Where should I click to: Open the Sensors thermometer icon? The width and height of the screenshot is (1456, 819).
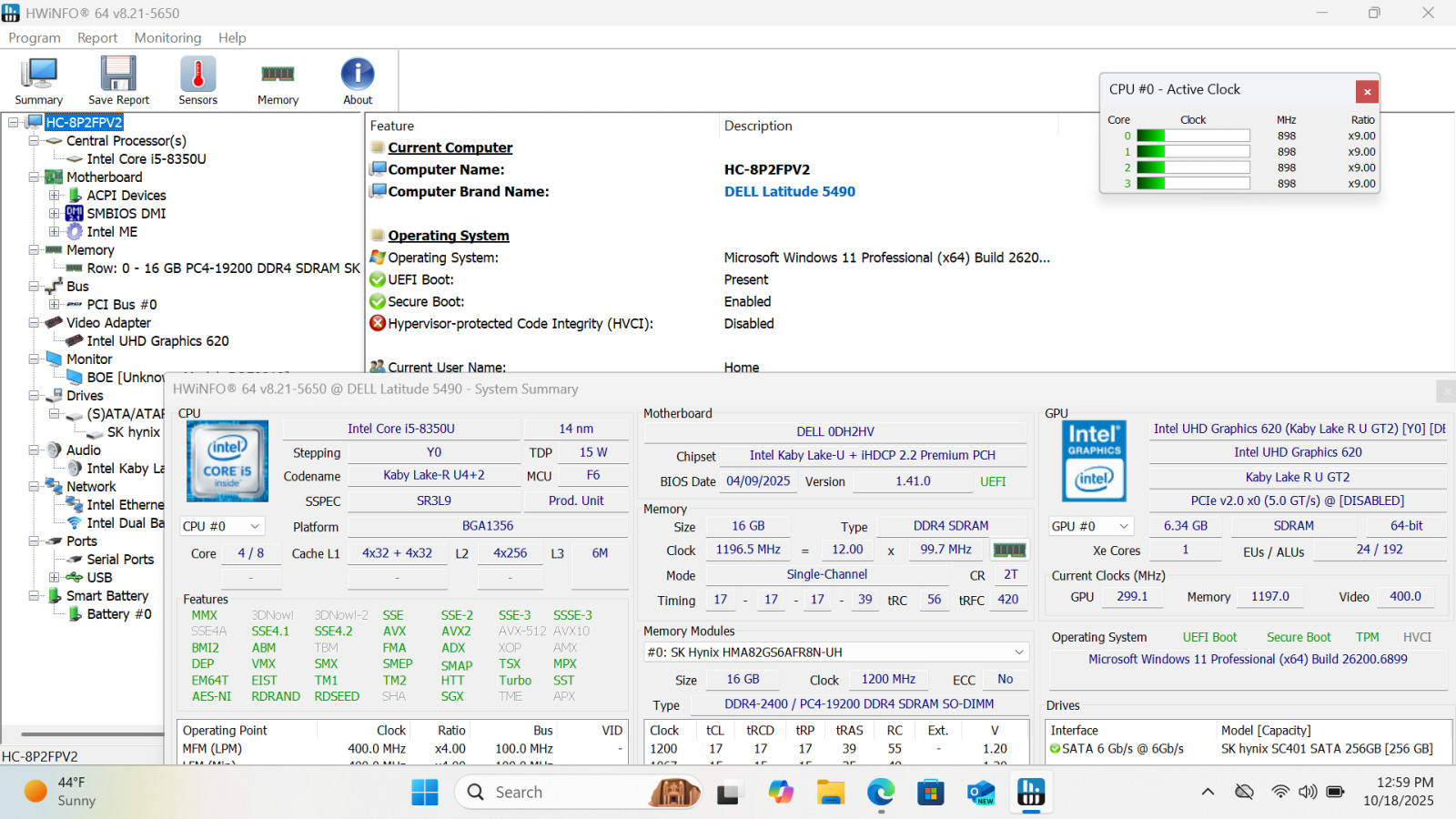click(197, 81)
